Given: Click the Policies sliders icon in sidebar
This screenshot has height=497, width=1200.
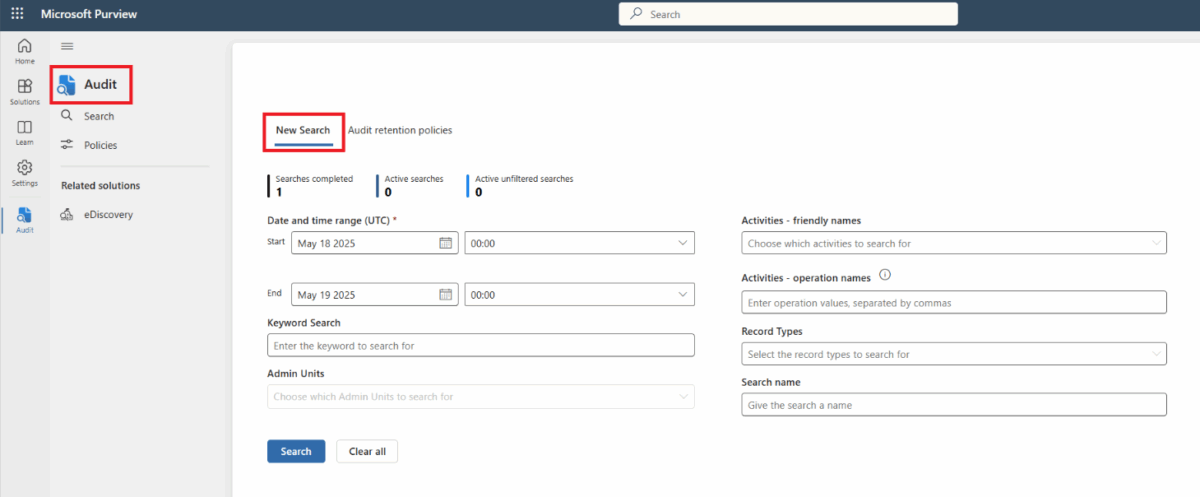Looking at the screenshot, I should [x=67, y=145].
